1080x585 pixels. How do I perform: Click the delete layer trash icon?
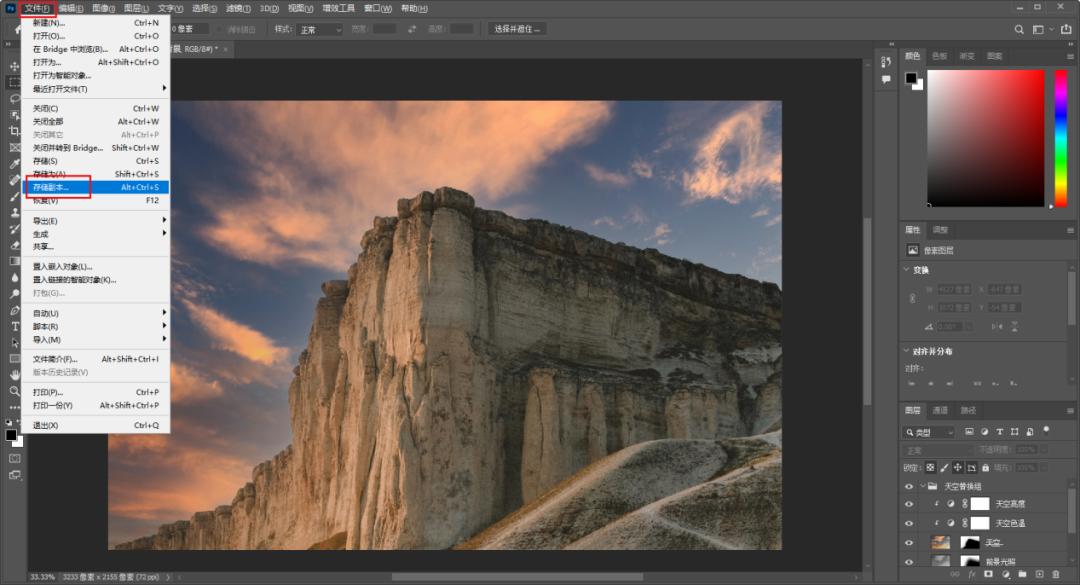tap(1055, 574)
